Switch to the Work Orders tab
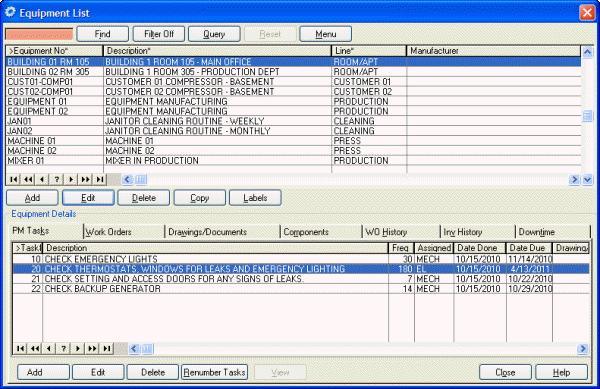Viewport: 600px width, 389px height. [x=109, y=232]
